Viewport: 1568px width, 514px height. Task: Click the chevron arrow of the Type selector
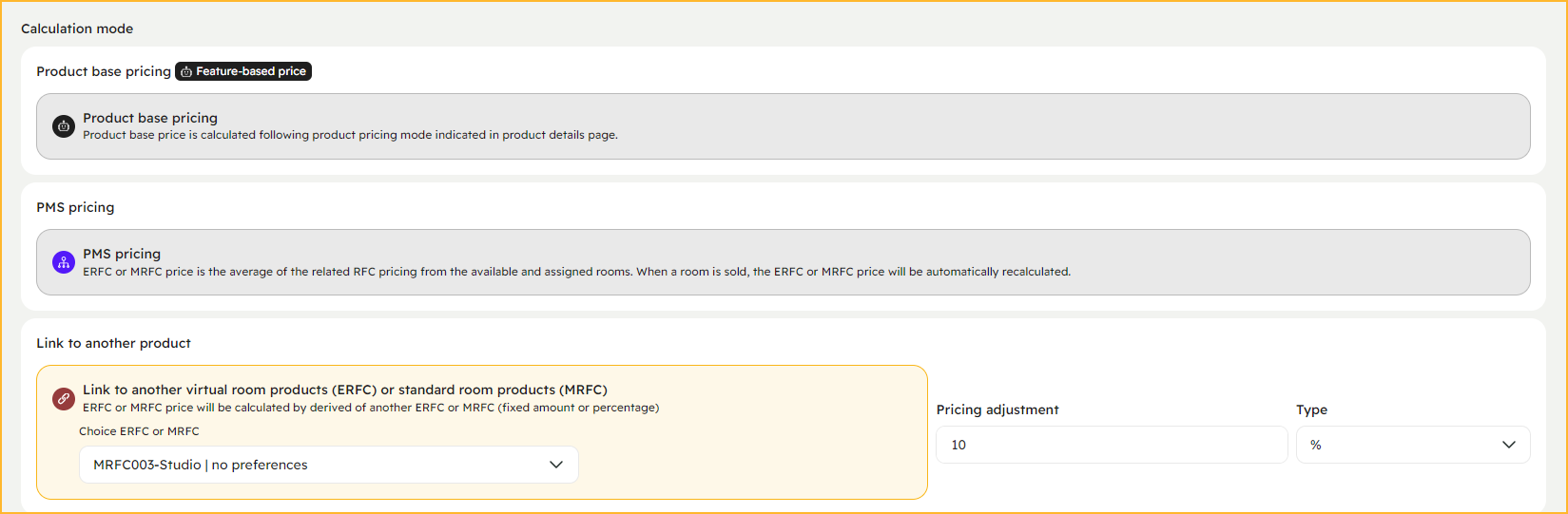coord(1509,445)
